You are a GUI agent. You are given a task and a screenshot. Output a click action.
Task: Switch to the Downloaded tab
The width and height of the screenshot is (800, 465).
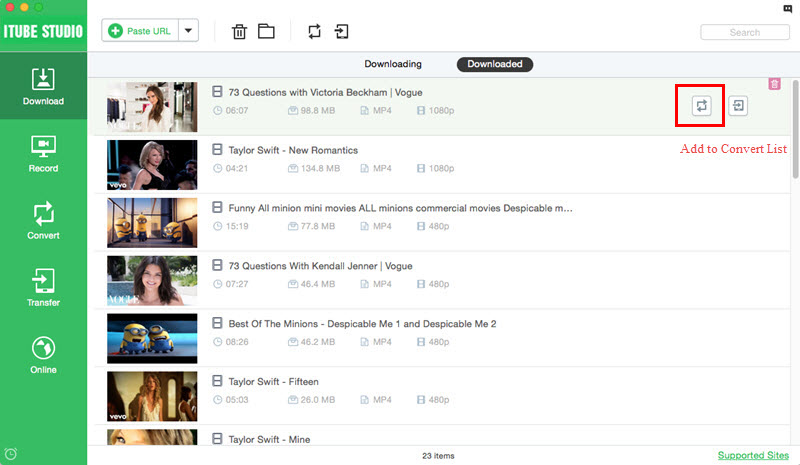[x=495, y=64]
